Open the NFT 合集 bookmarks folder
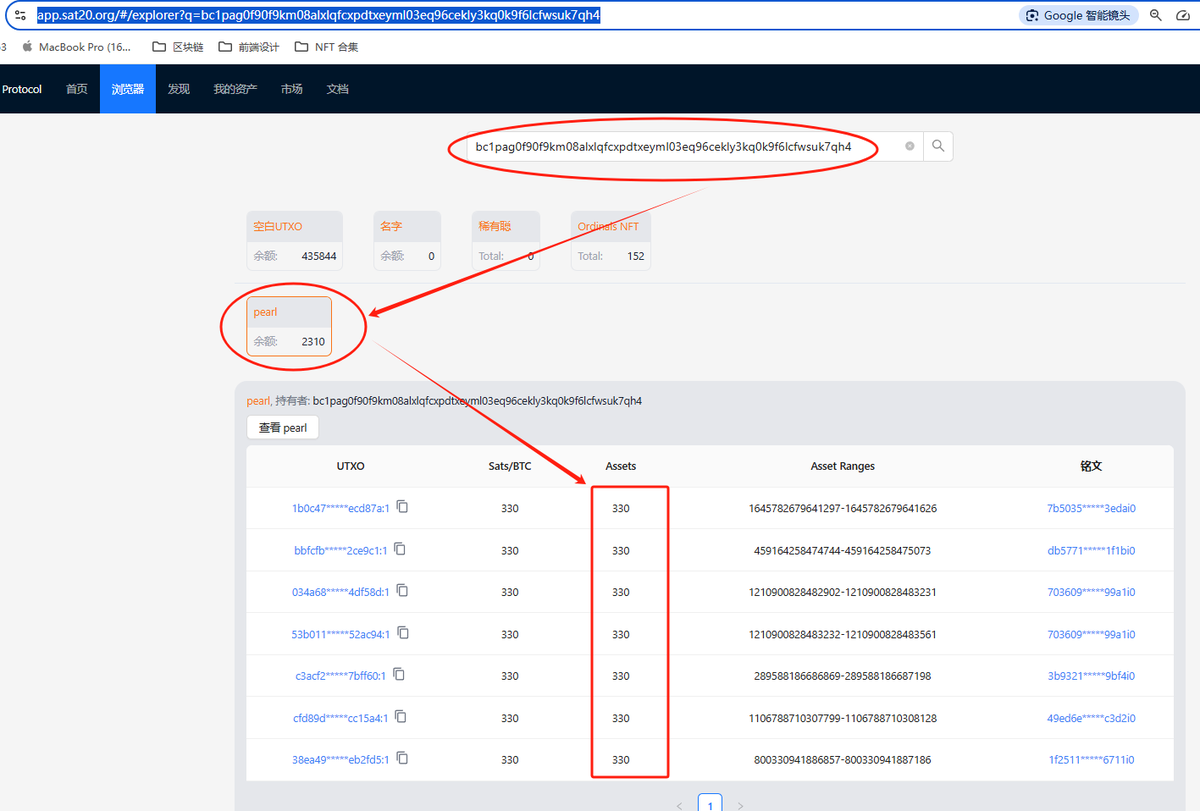 326,47
